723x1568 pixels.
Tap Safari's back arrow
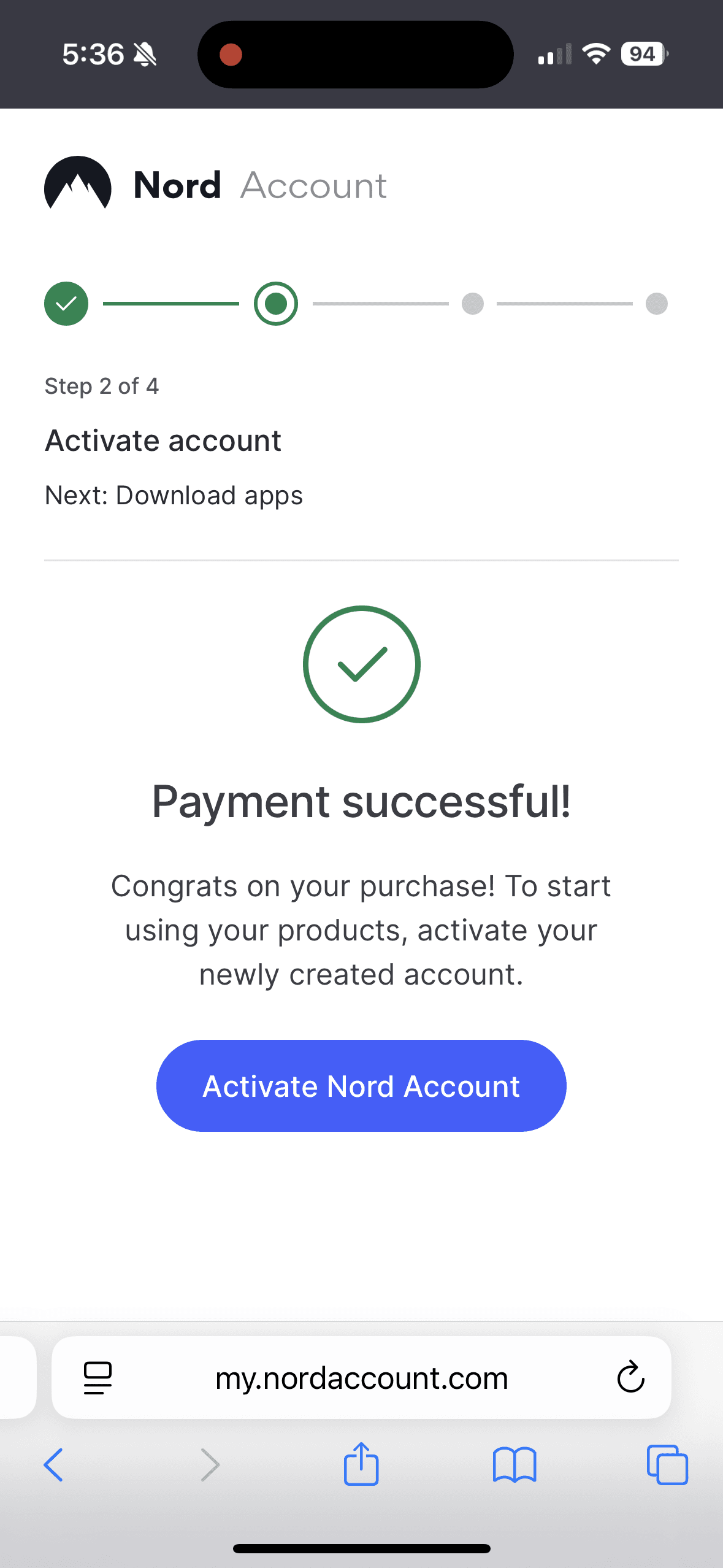[x=53, y=1465]
